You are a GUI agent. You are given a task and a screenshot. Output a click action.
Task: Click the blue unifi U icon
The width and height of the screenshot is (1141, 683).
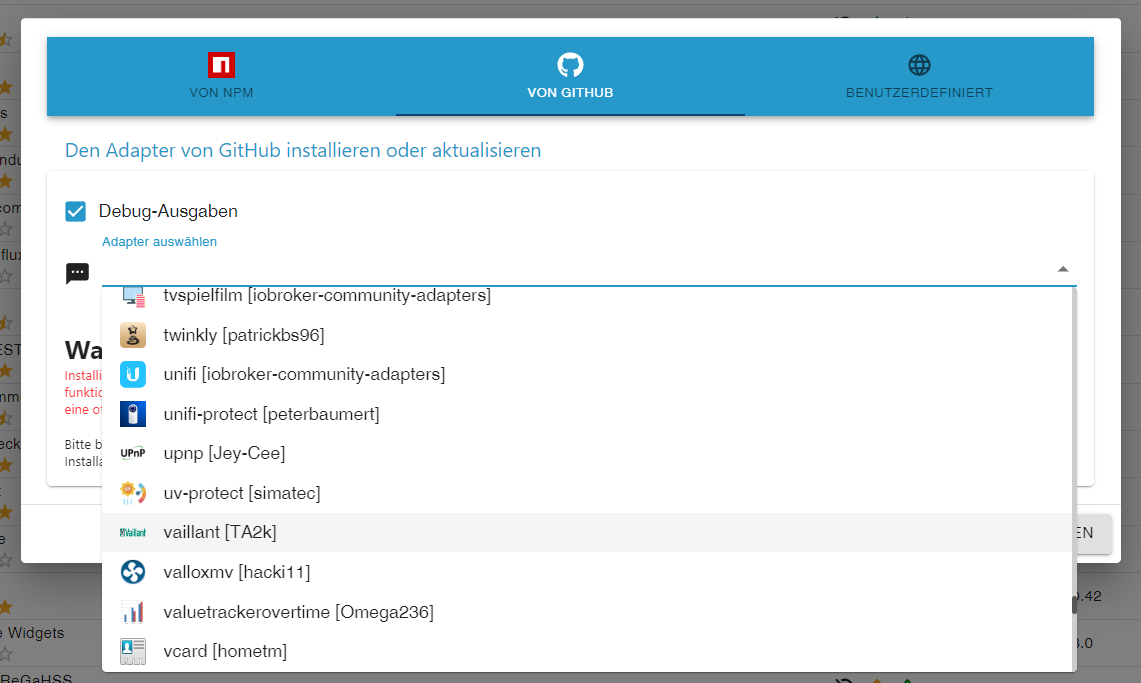133,375
